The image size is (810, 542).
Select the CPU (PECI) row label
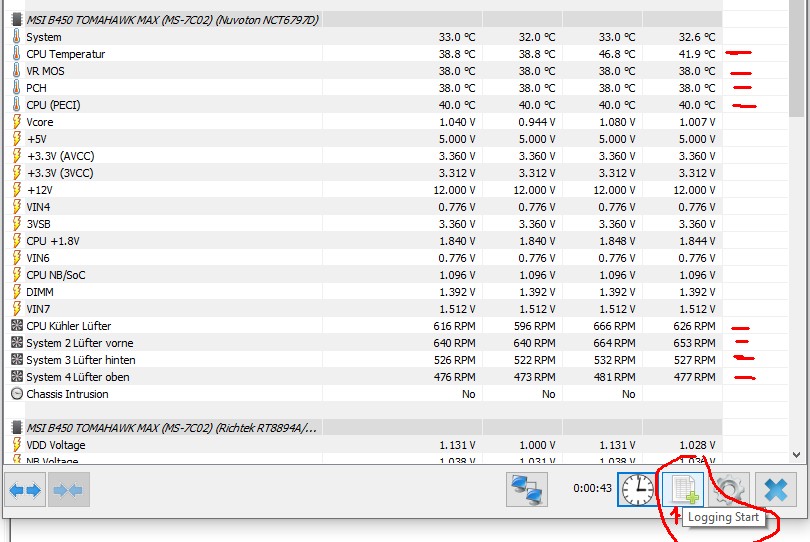(53, 105)
